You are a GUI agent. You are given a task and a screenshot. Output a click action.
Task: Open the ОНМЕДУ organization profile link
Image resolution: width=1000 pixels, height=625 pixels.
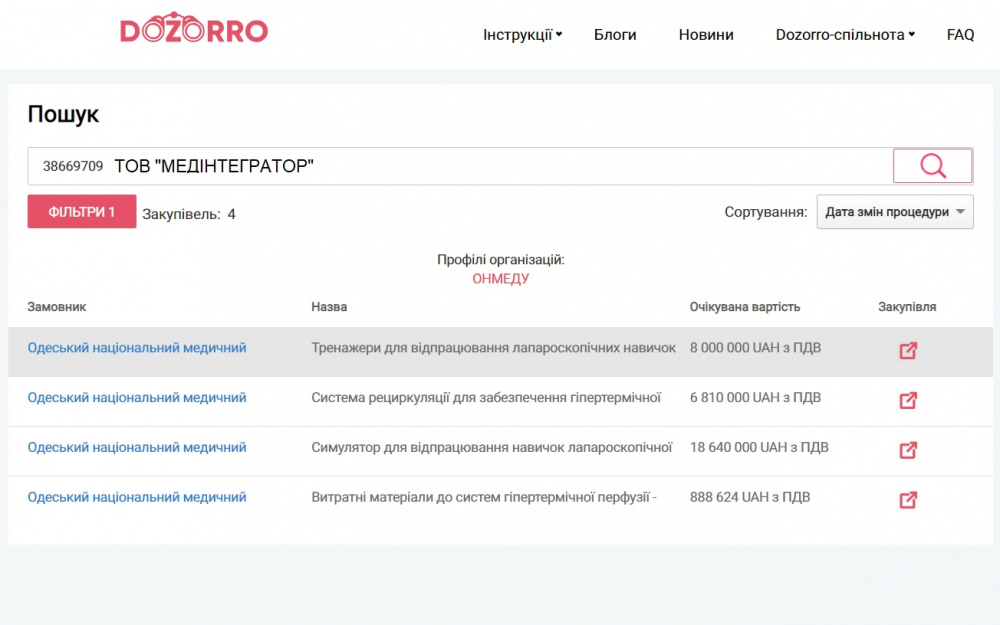pyautogui.click(x=500, y=279)
